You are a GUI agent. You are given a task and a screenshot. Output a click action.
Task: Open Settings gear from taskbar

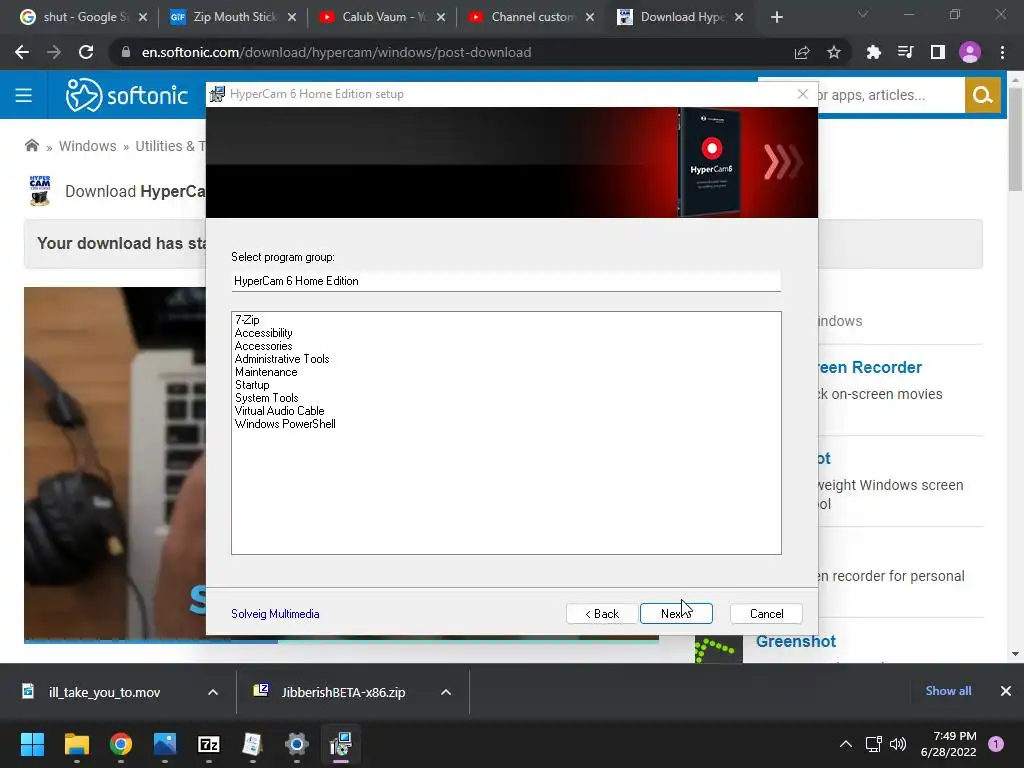(x=296, y=744)
